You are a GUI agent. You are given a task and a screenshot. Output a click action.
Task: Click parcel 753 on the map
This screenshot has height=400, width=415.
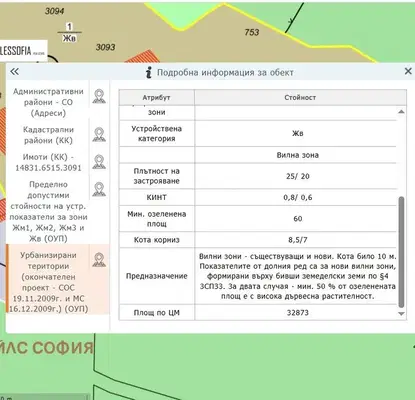pos(252,32)
